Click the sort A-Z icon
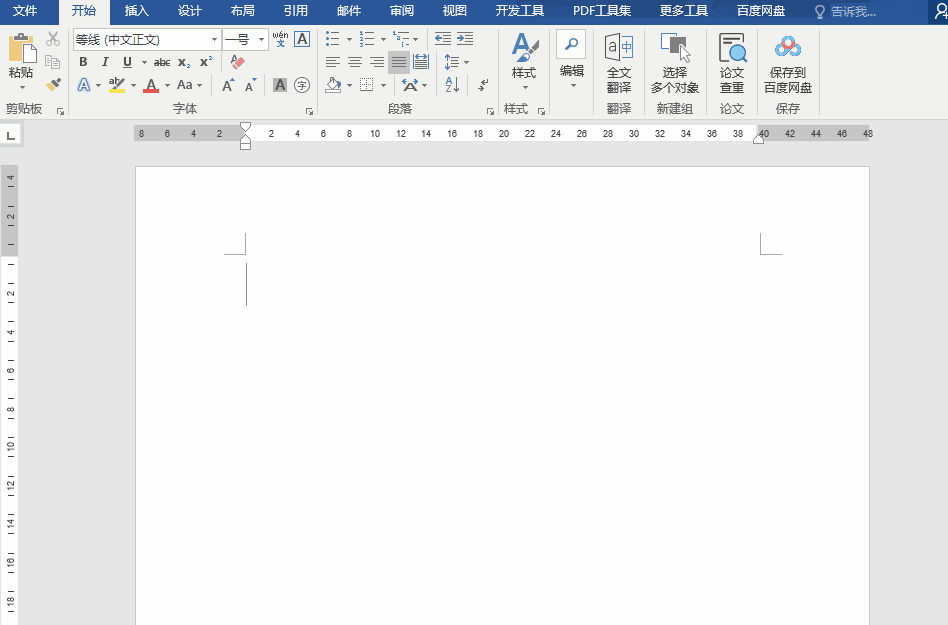The width and height of the screenshot is (948, 625). (x=452, y=85)
